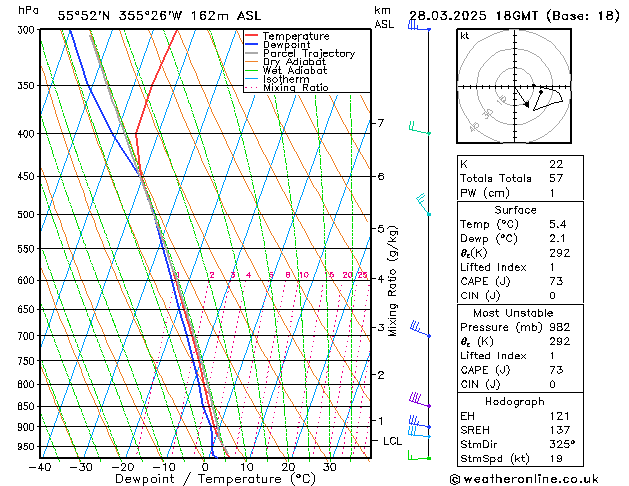The image size is (629, 486).
Task: Click the Pressure (mb) value 982
Action: (560, 327)
